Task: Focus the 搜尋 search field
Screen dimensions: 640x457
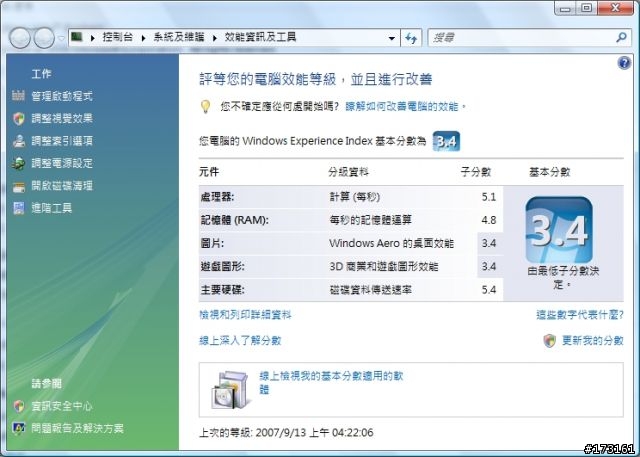Action: (522, 38)
